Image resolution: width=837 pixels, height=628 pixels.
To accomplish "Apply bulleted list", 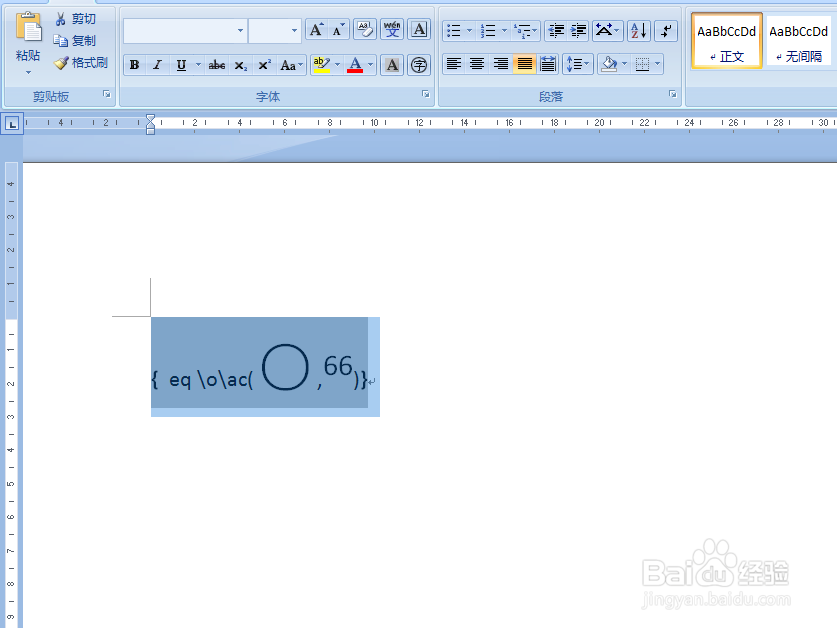I will [454, 30].
